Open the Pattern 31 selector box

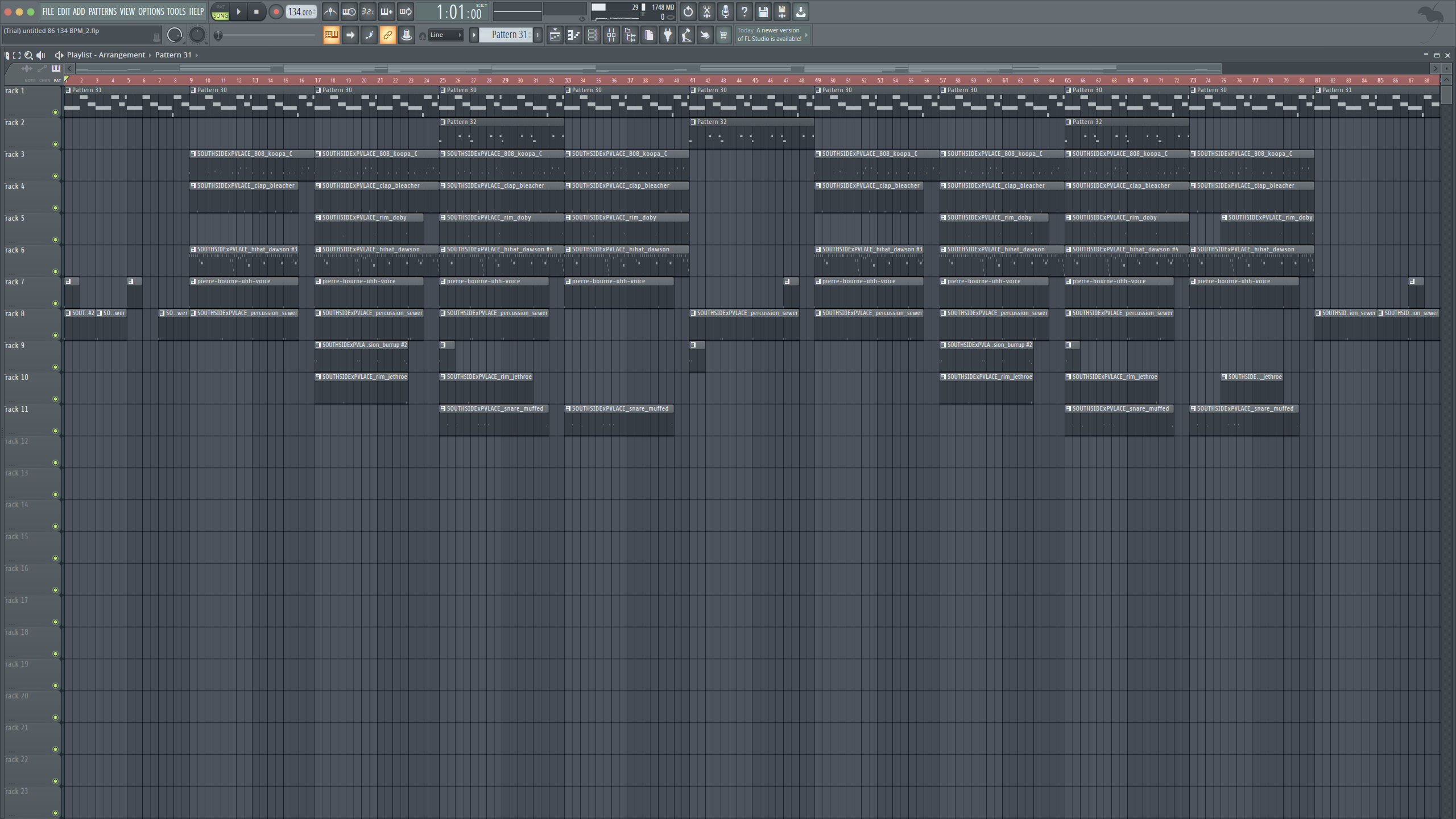(x=506, y=35)
